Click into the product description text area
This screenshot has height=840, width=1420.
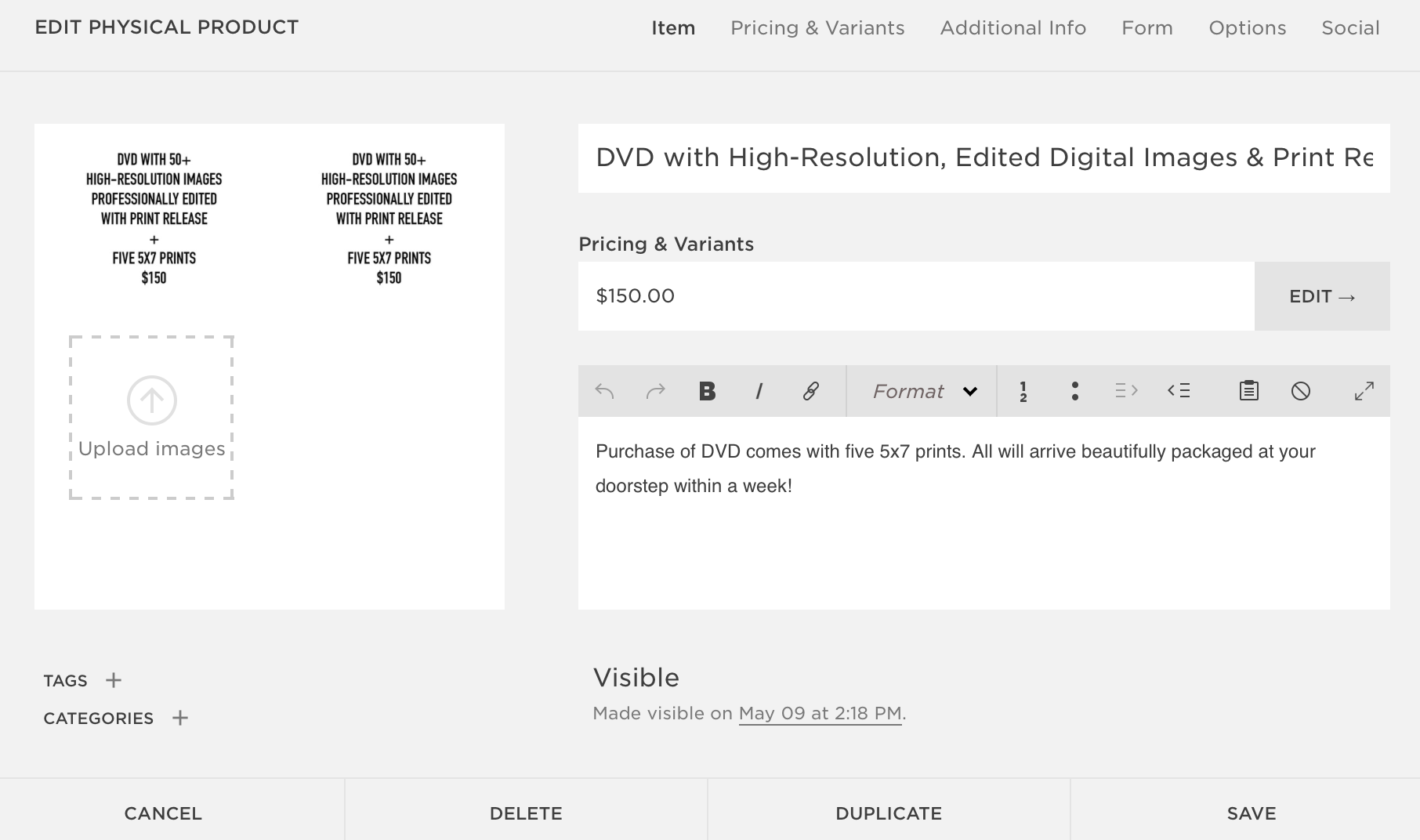984,513
